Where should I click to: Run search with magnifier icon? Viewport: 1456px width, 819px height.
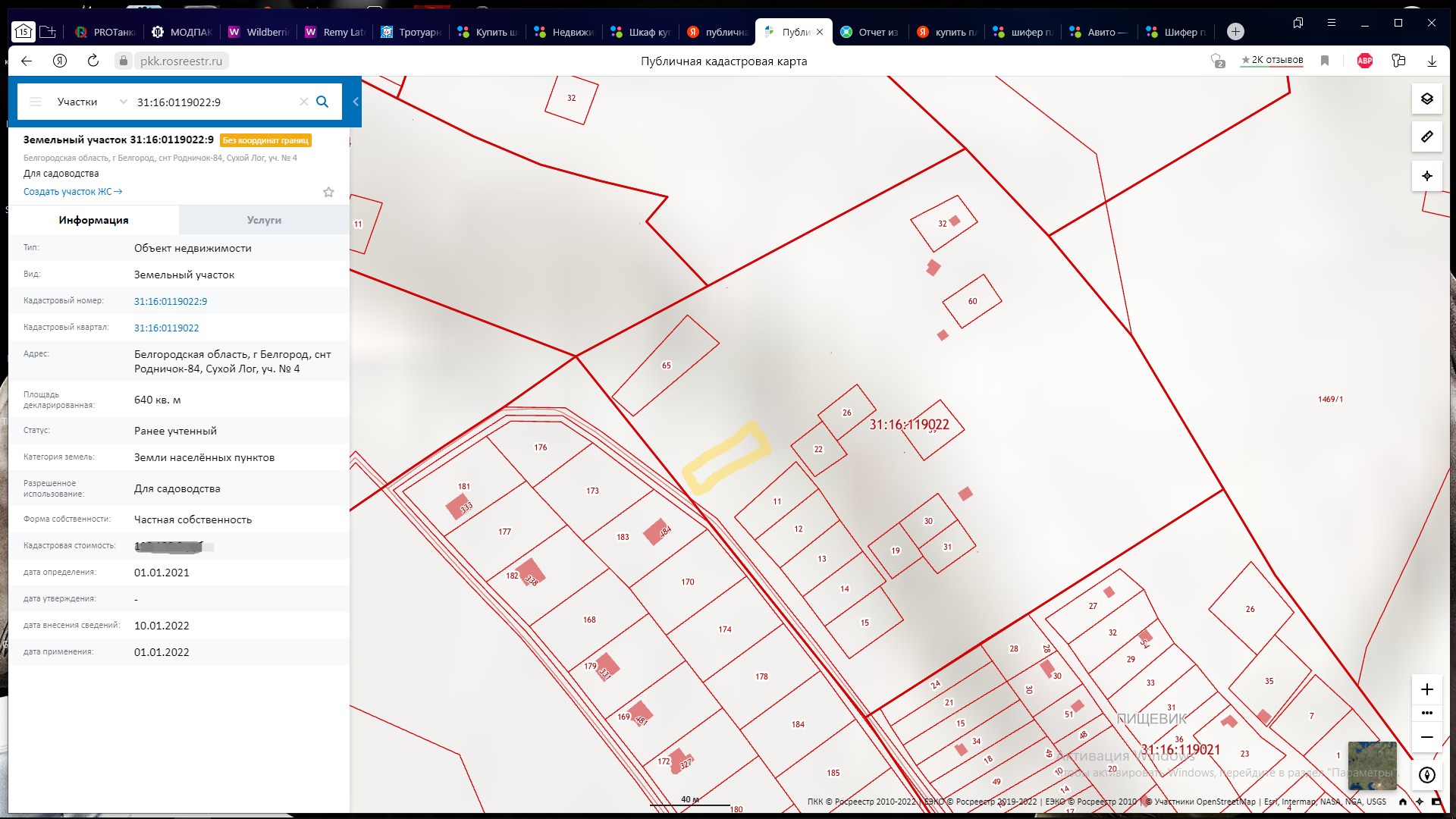pos(322,102)
